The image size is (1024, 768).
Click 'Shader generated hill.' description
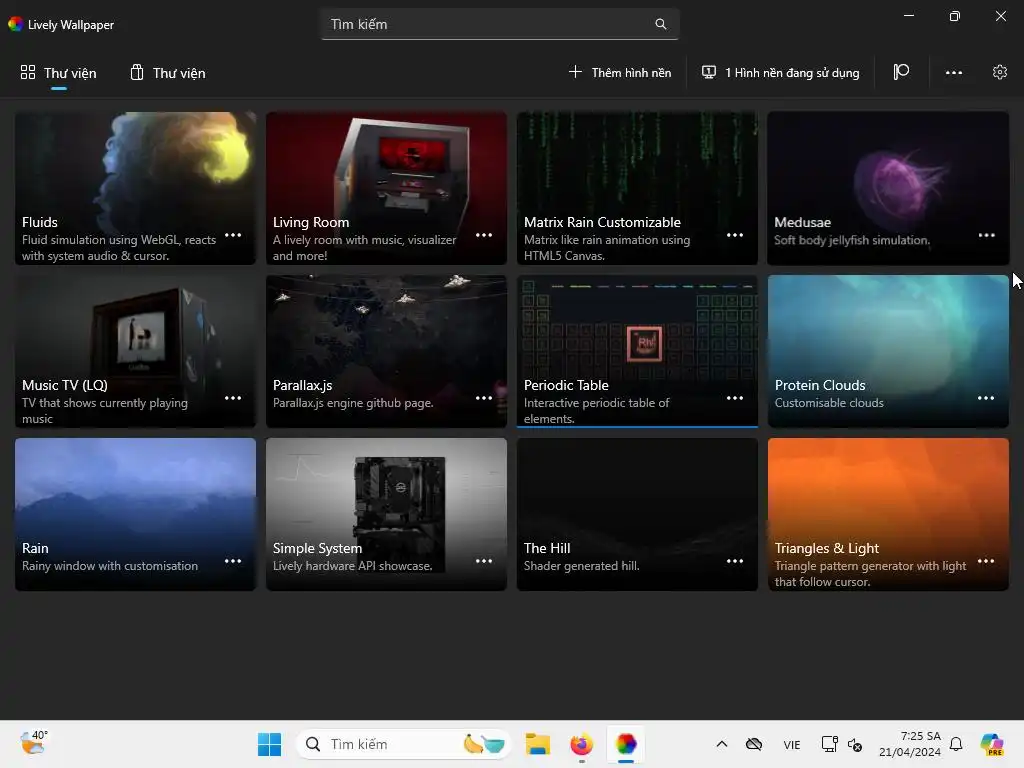581,566
